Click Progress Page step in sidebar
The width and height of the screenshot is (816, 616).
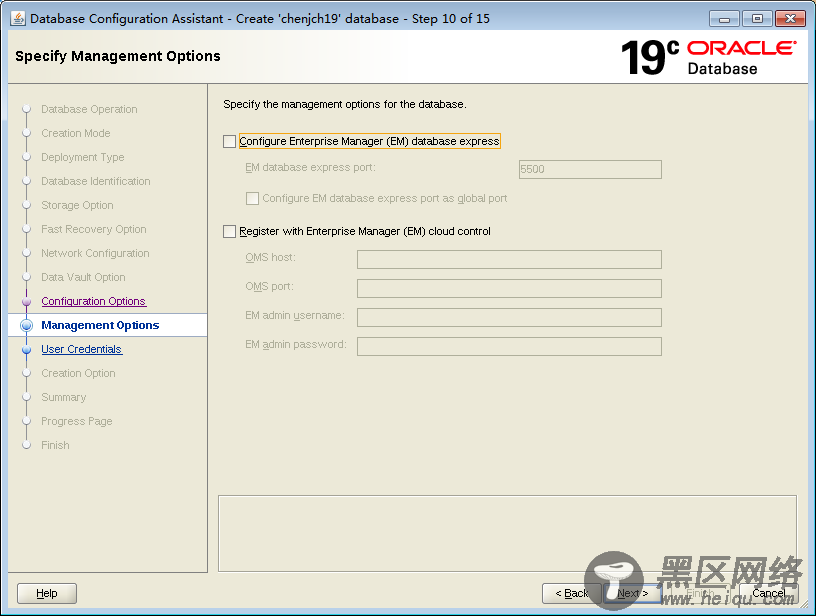77,421
